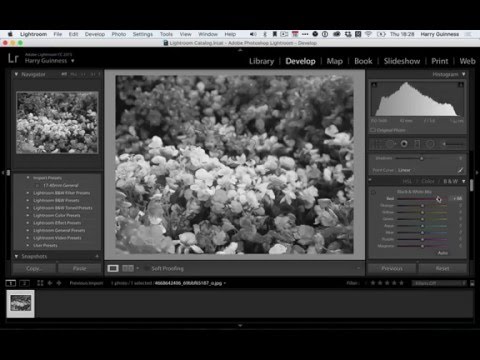Click the Lr identity plate logo
Image resolution: width=480 pixels, height=360 pixels.
pyautogui.click(x=13, y=58)
